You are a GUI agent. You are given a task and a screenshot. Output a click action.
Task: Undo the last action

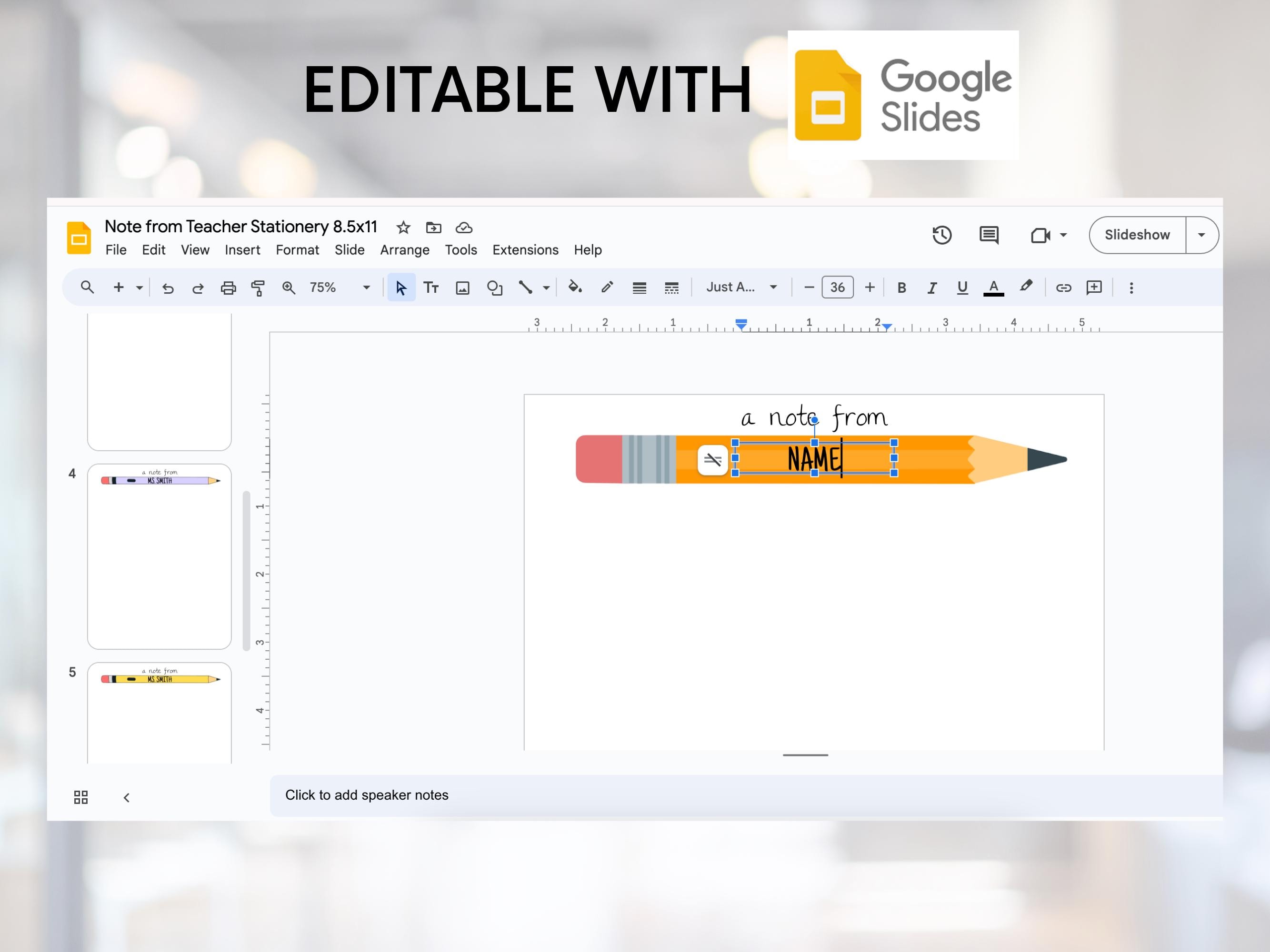tap(168, 288)
